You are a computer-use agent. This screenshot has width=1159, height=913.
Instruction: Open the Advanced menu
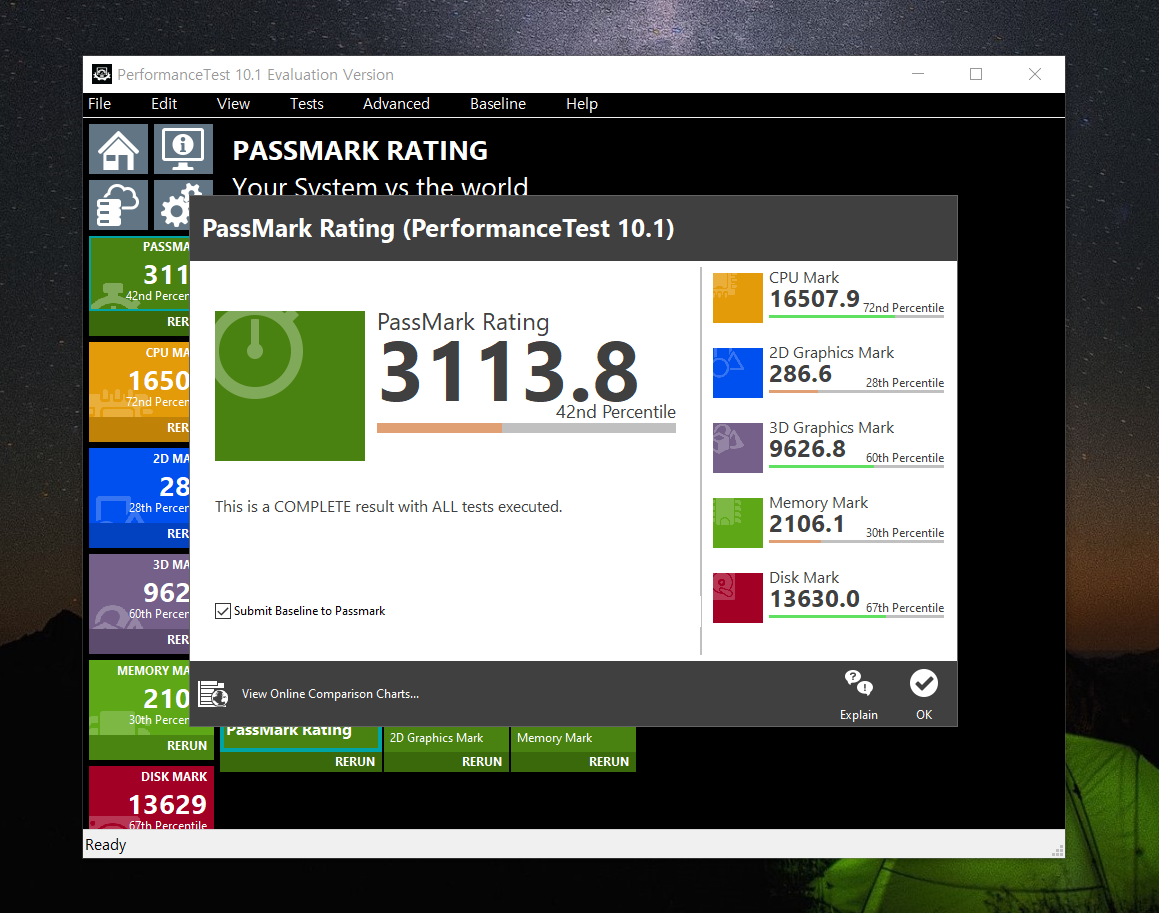click(x=396, y=103)
